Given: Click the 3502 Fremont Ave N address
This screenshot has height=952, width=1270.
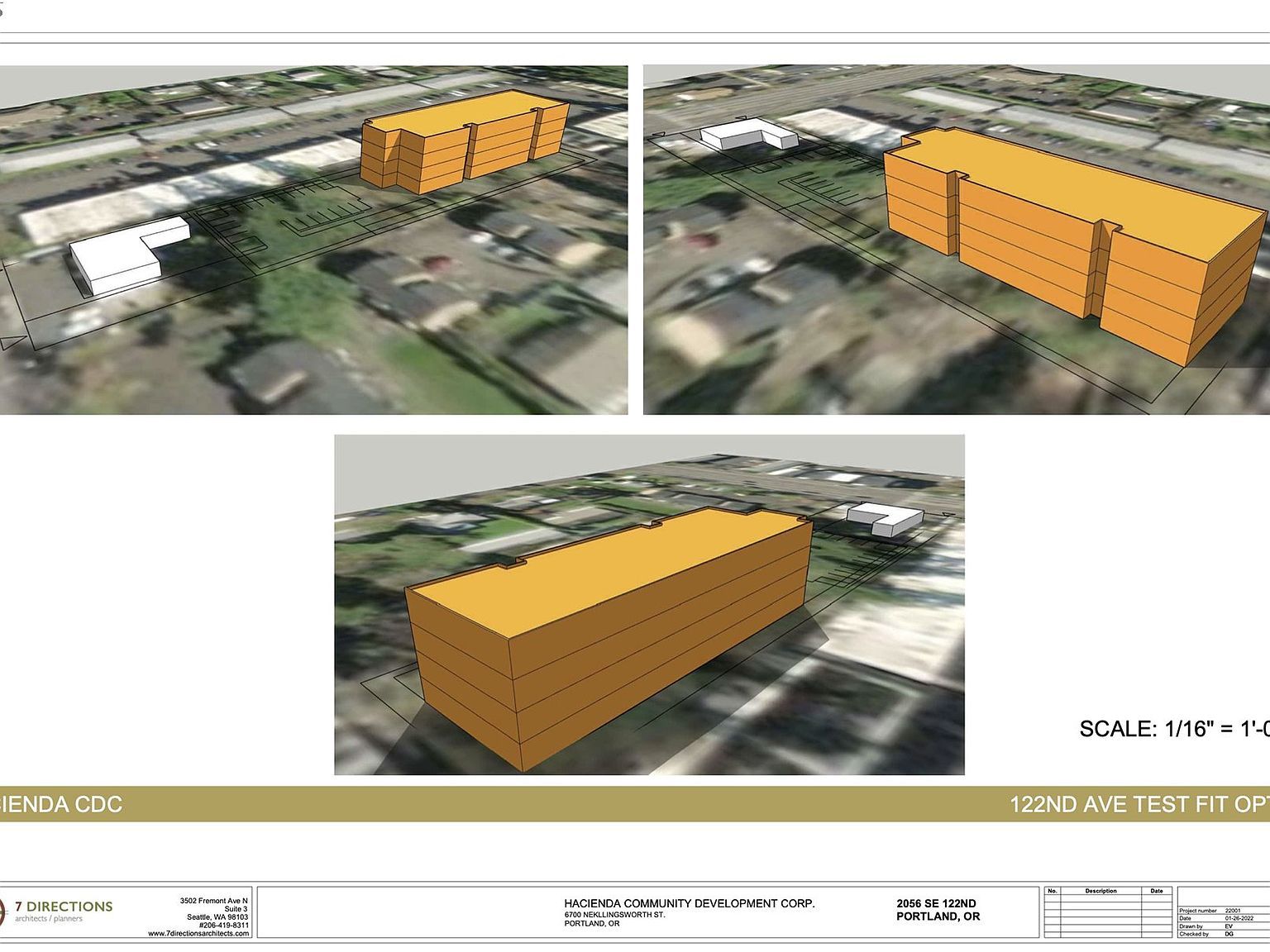Looking at the screenshot, I should [x=213, y=901].
